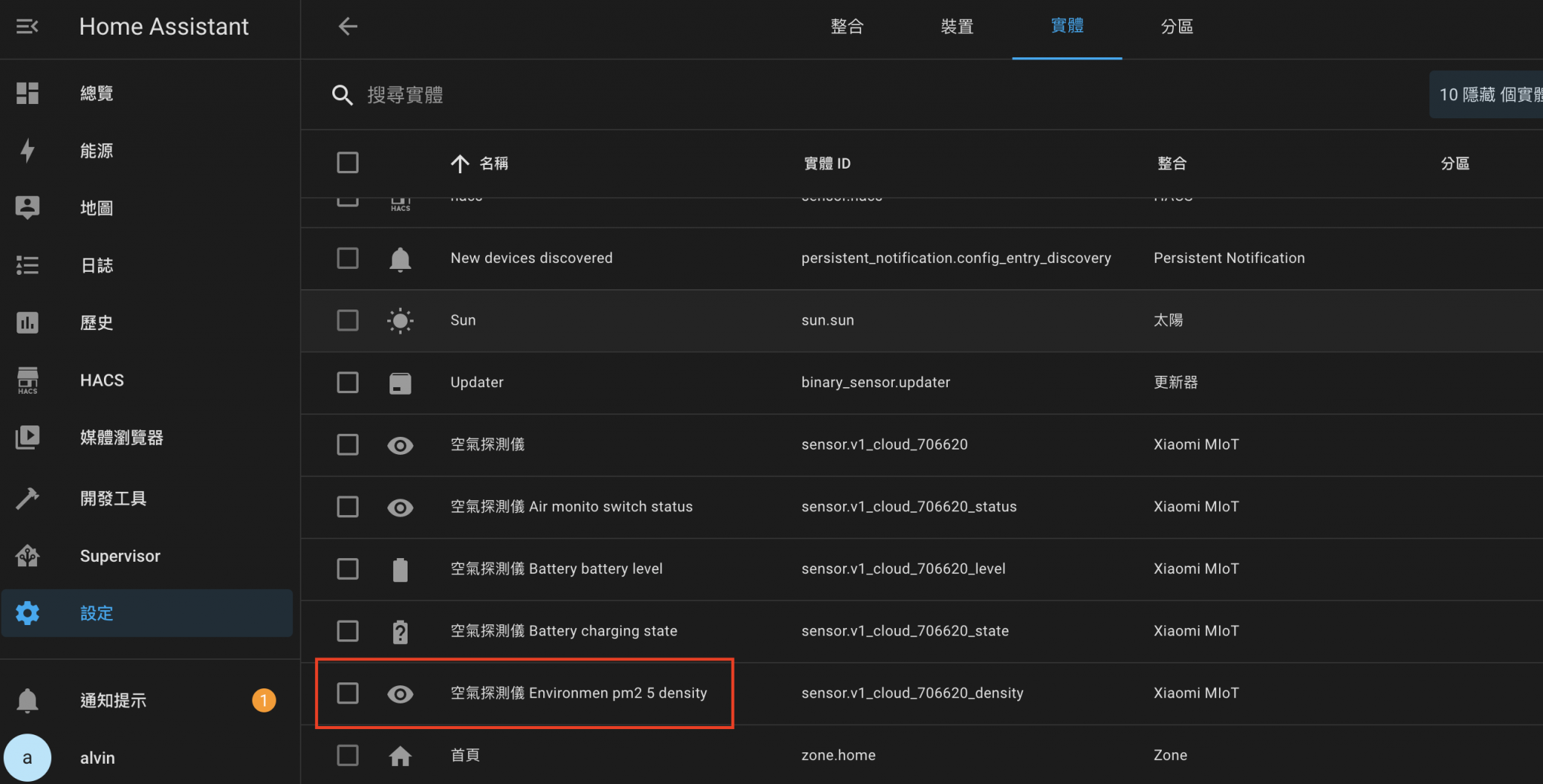Click the Sun entity's sun icon
Screen dimensions: 1543x784
tap(400, 320)
